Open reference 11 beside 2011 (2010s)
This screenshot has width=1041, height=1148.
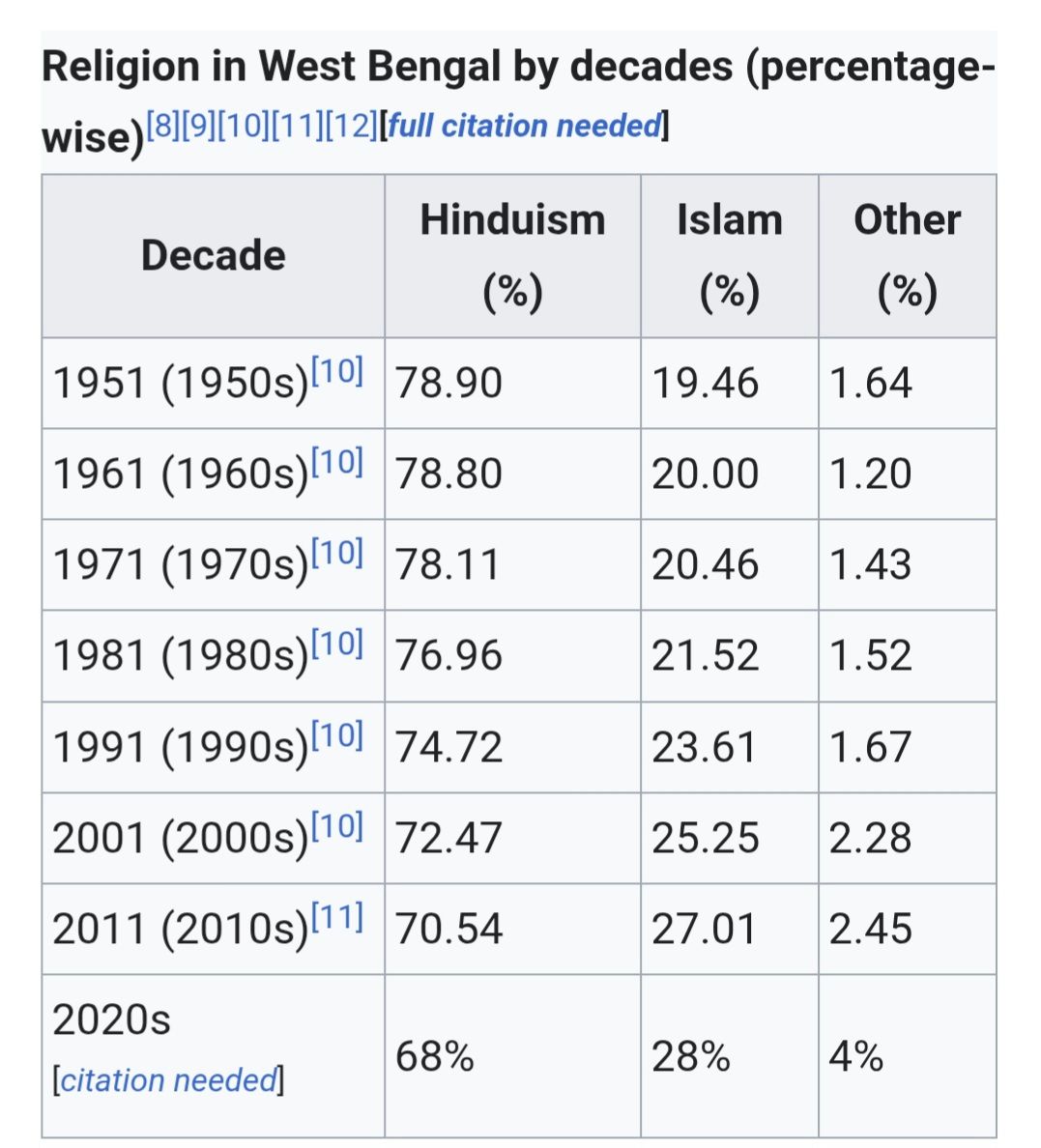[x=337, y=916]
